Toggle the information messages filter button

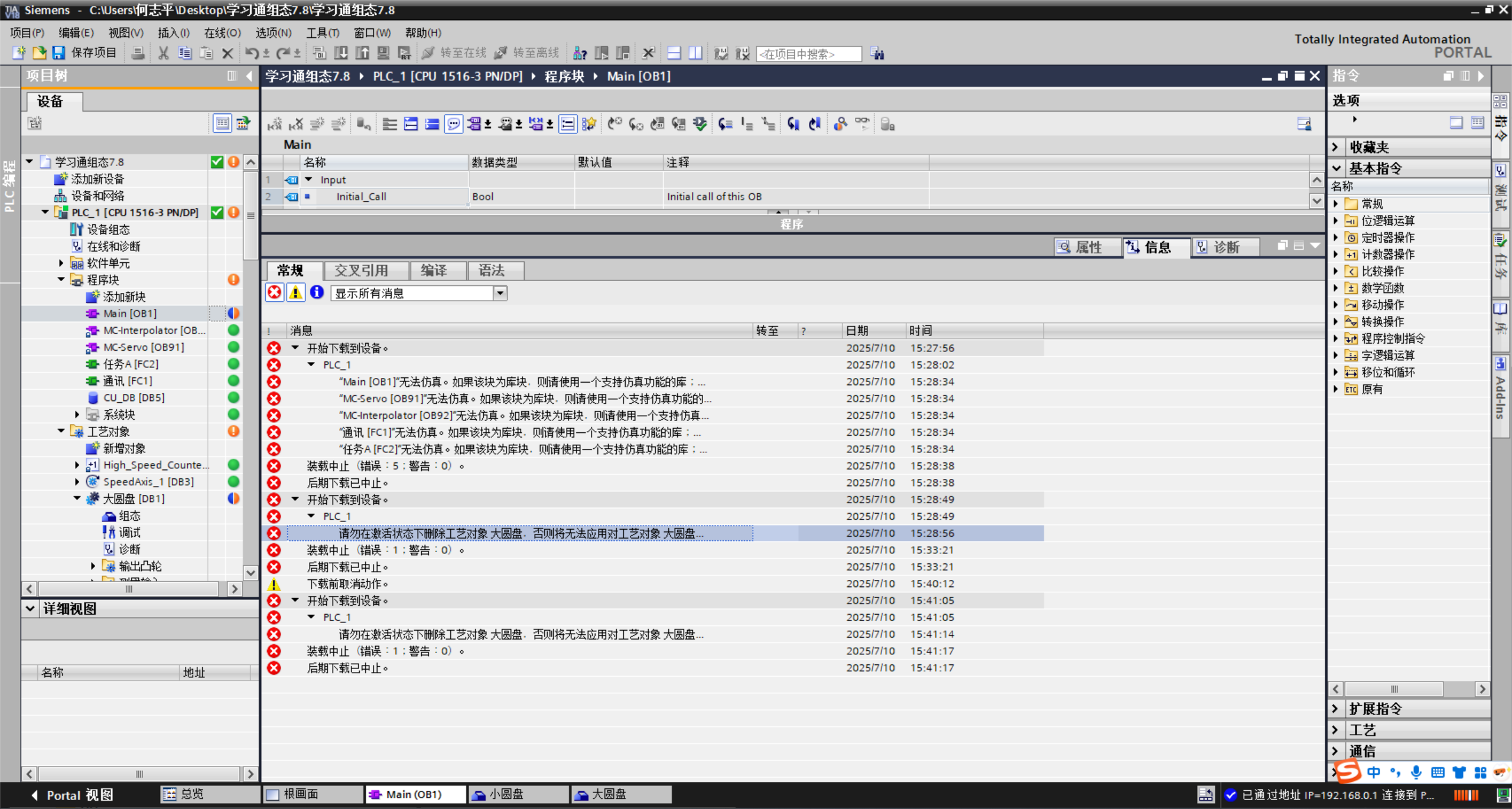tap(317, 293)
